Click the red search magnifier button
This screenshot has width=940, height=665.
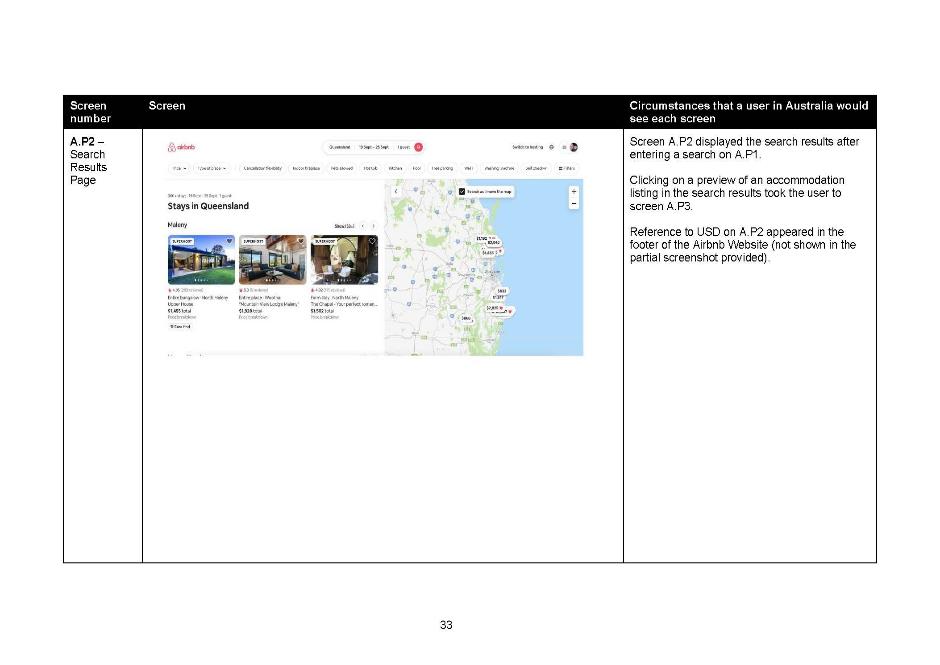418,147
